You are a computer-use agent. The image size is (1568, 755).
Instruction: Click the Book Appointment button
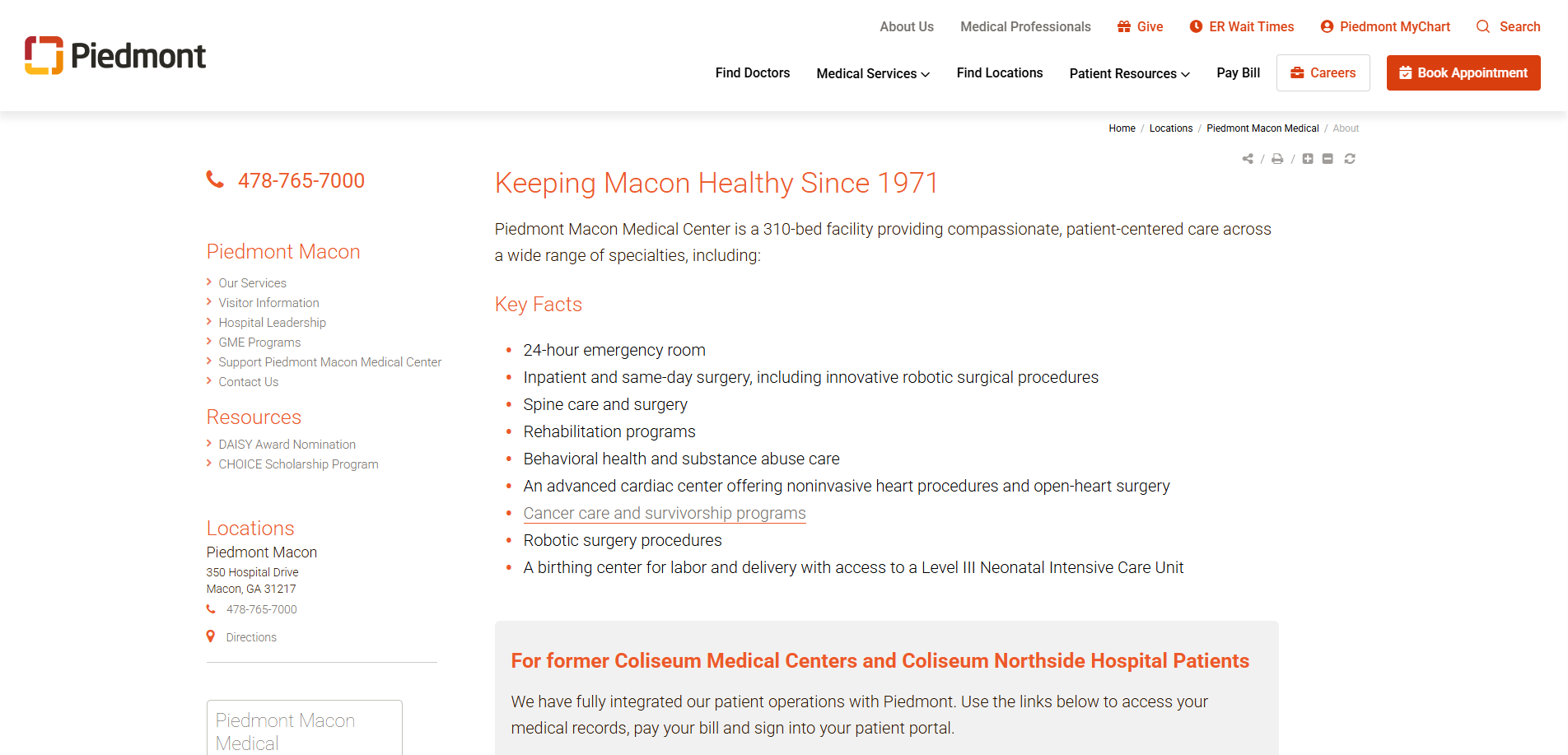[1463, 72]
